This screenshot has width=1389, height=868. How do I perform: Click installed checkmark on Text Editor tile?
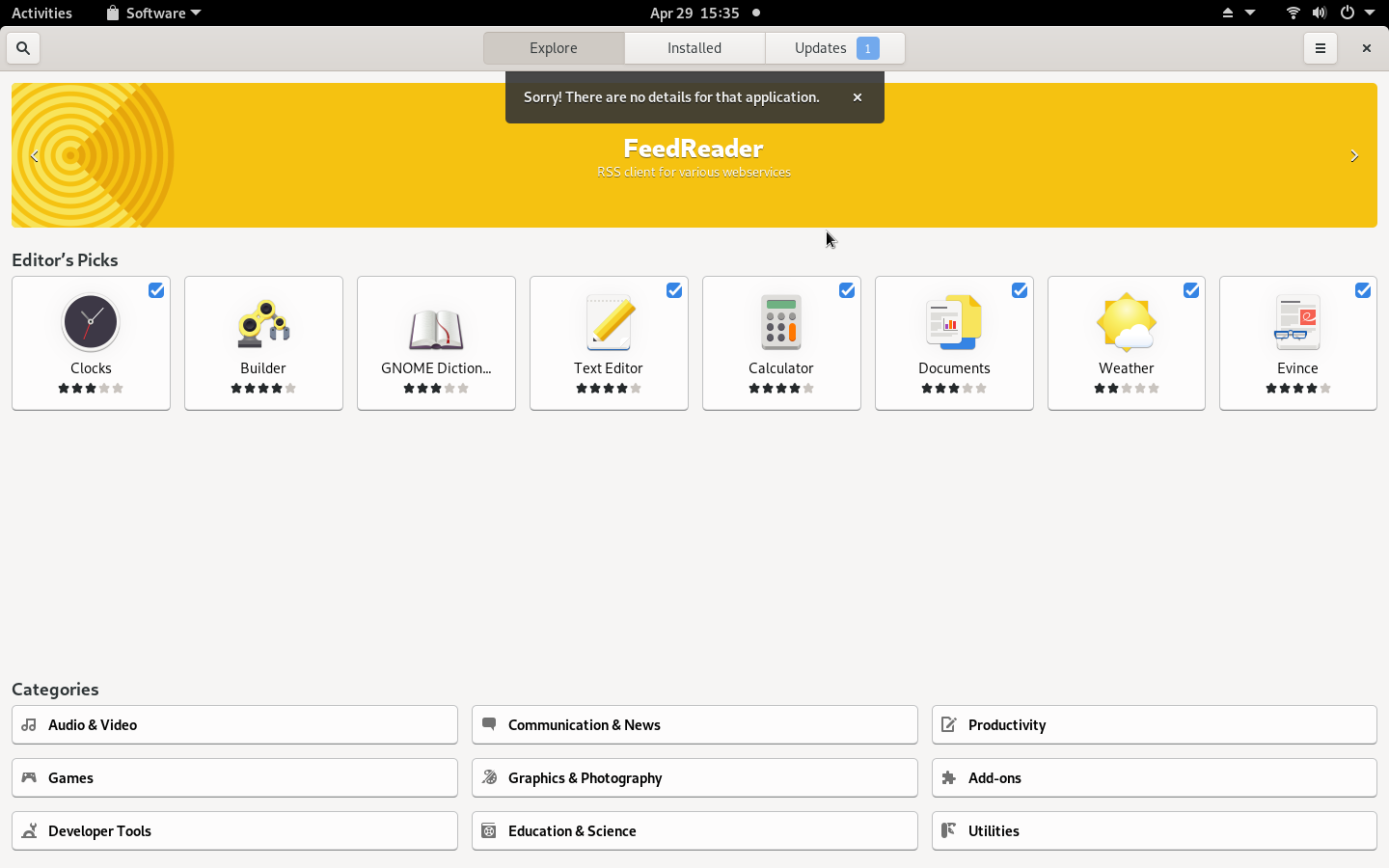[x=674, y=290]
